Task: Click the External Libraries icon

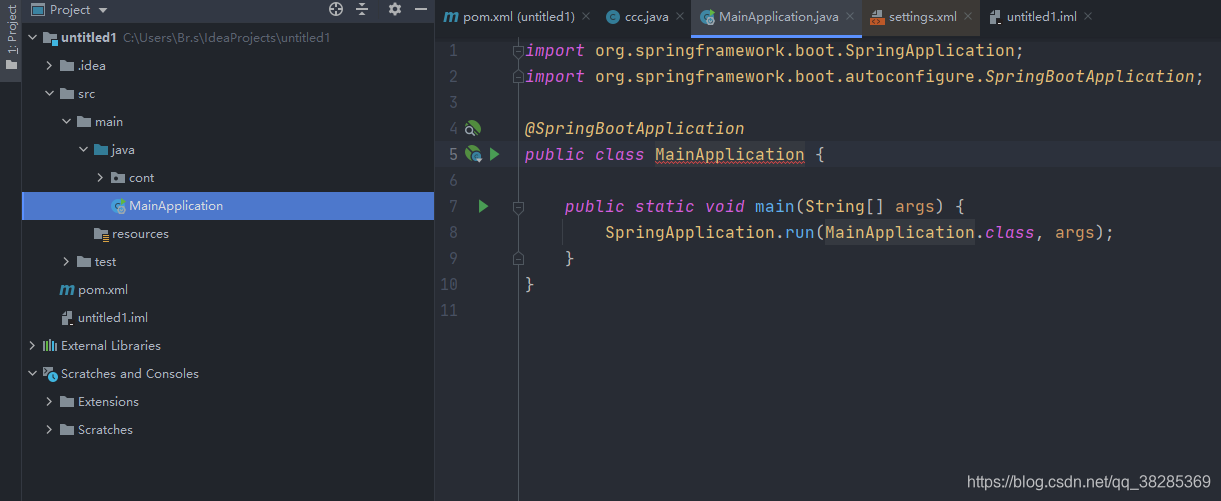Action: pyautogui.click(x=49, y=346)
